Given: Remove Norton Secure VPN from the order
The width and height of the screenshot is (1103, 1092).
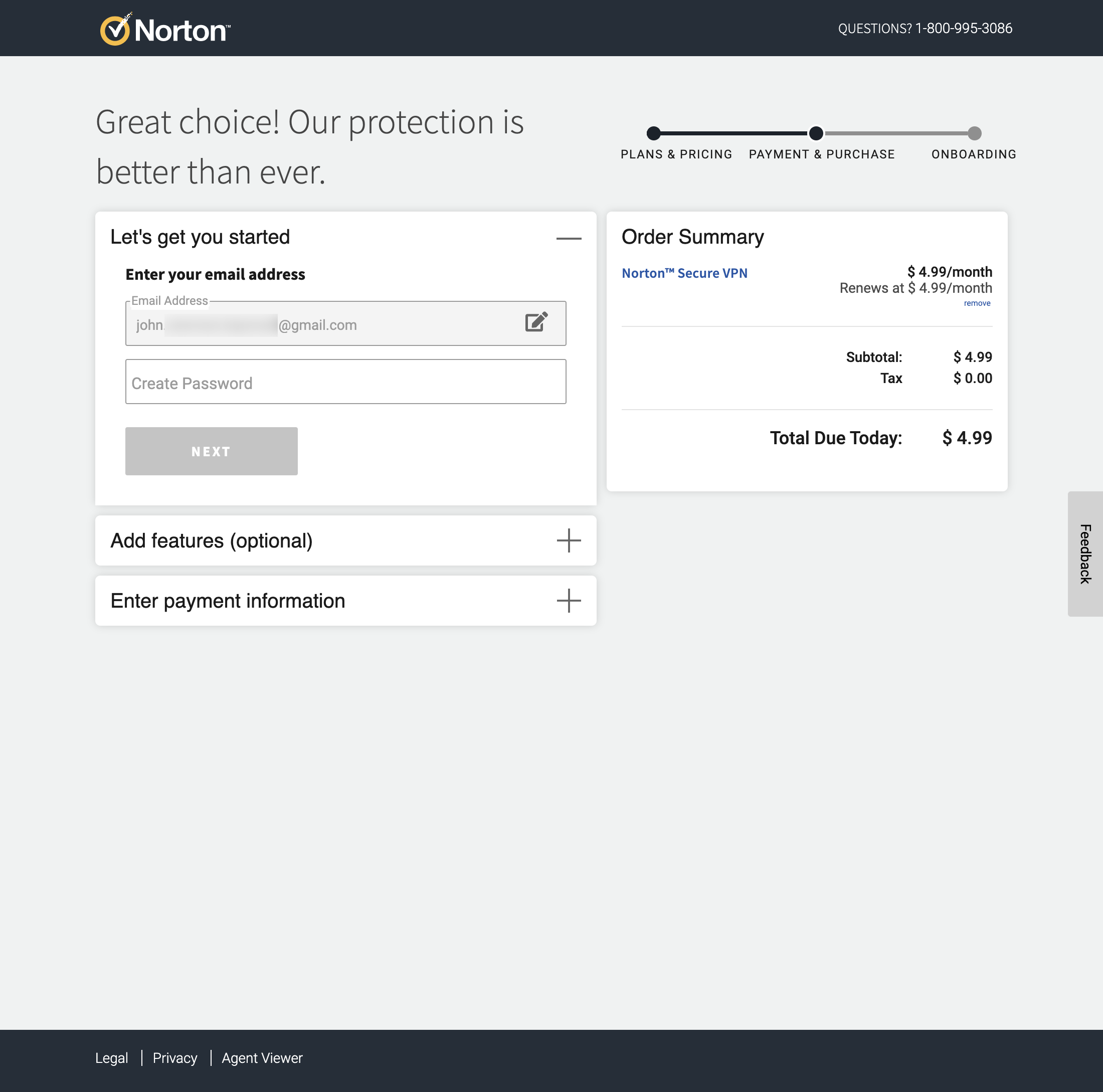Looking at the screenshot, I should click(x=977, y=303).
